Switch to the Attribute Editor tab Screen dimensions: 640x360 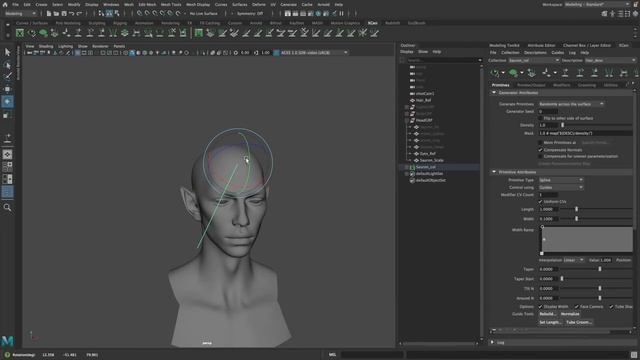point(541,45)
